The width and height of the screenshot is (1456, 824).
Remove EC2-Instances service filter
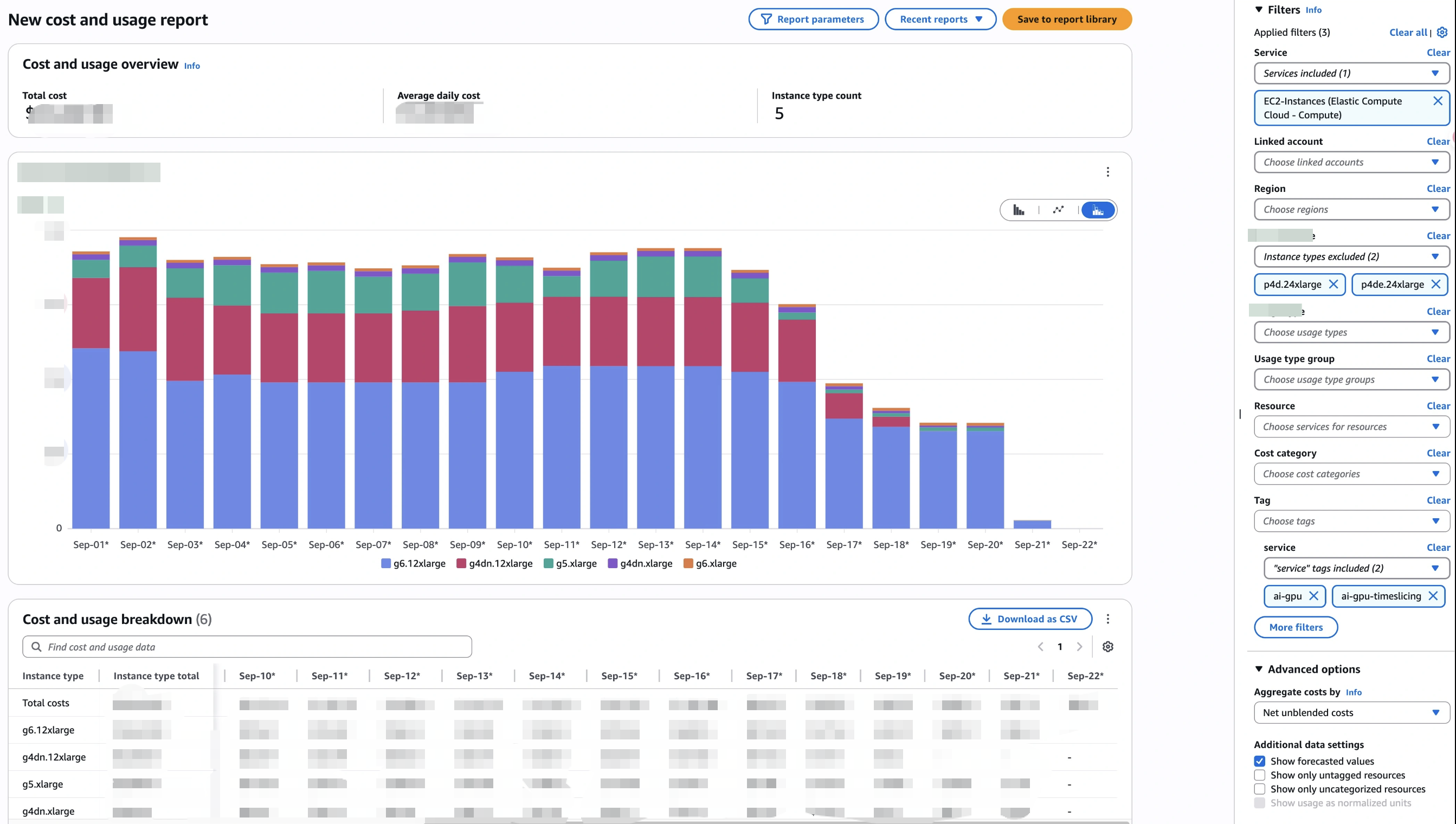[x=1438, y=101]
